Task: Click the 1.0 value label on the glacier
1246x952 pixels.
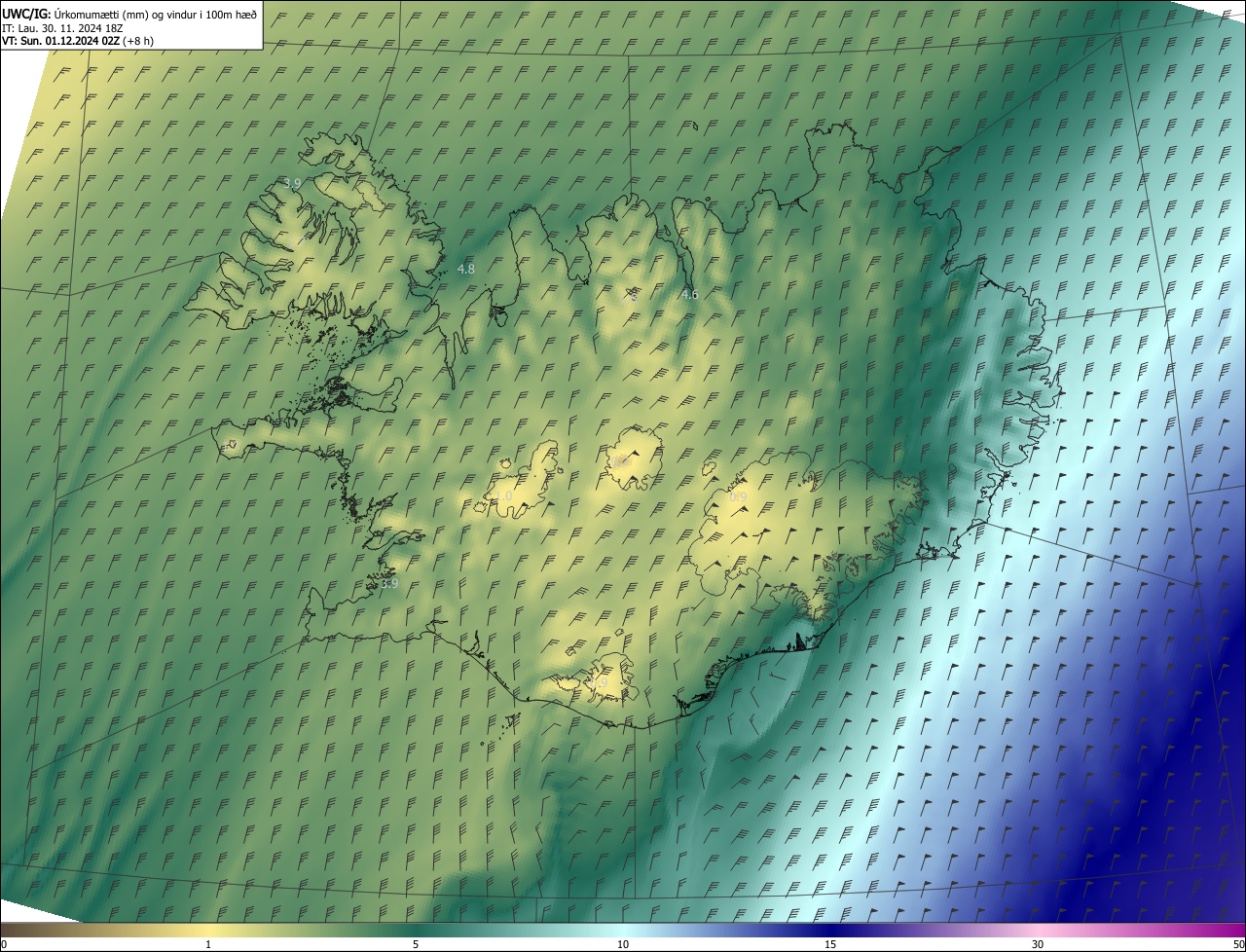Action: (503, 496)
